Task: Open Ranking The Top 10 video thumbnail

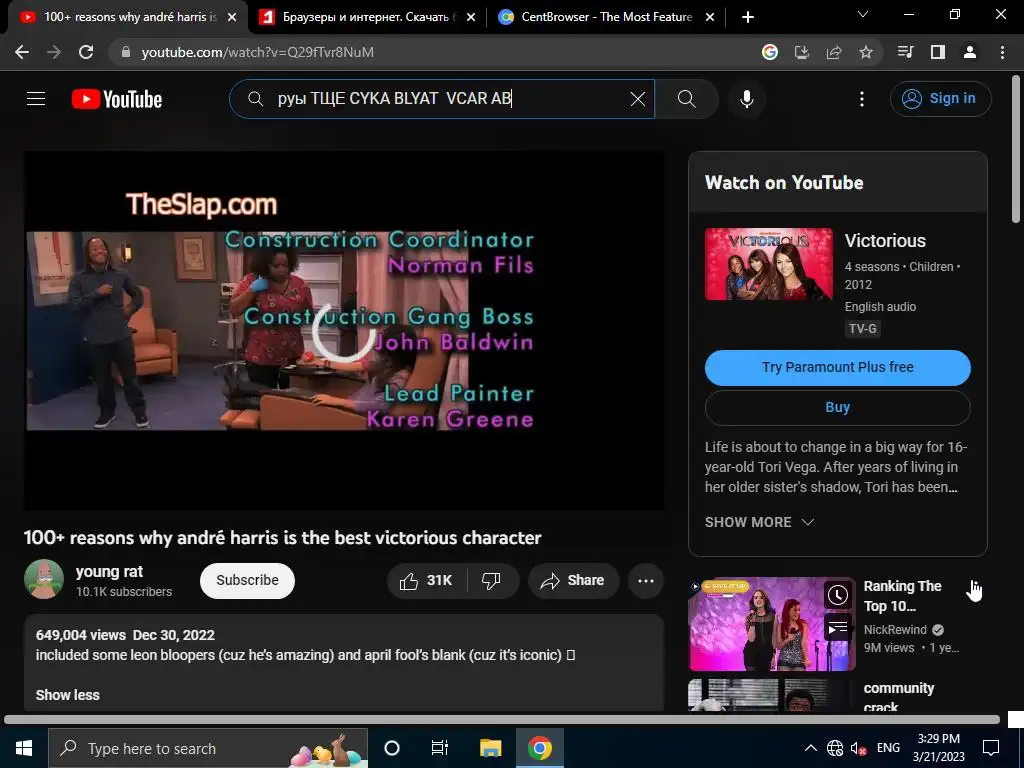Action: pos(771,624)
